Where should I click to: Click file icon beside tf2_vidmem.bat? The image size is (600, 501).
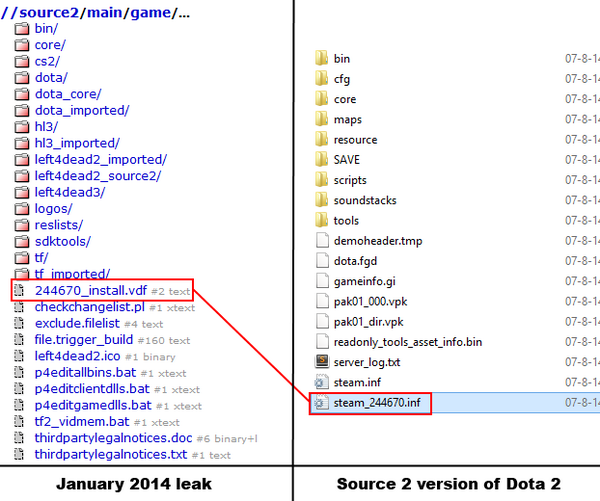[x=19, y=422]
